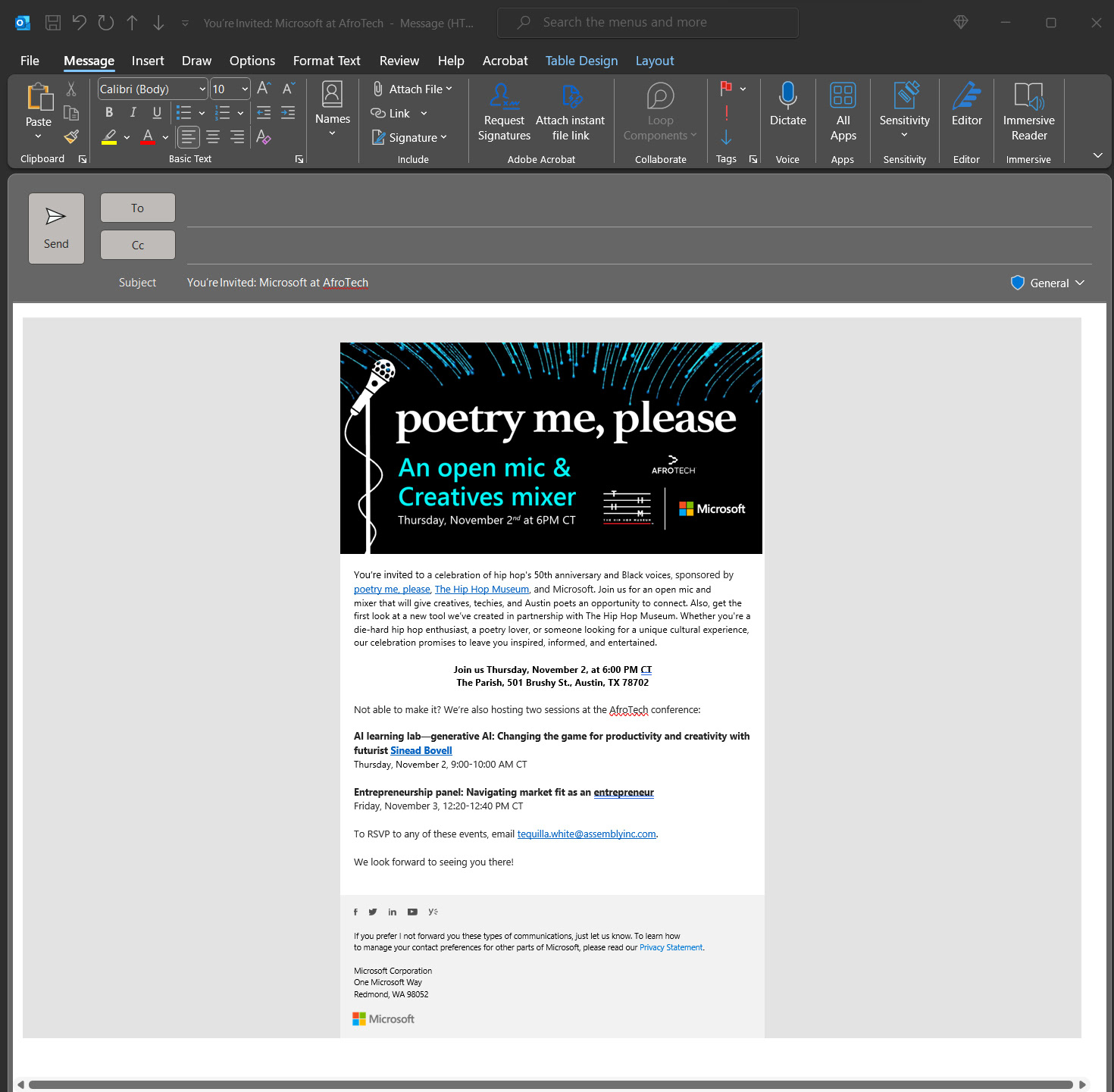
Task: Open Table Design tab
Action: [x=581, y=61]
